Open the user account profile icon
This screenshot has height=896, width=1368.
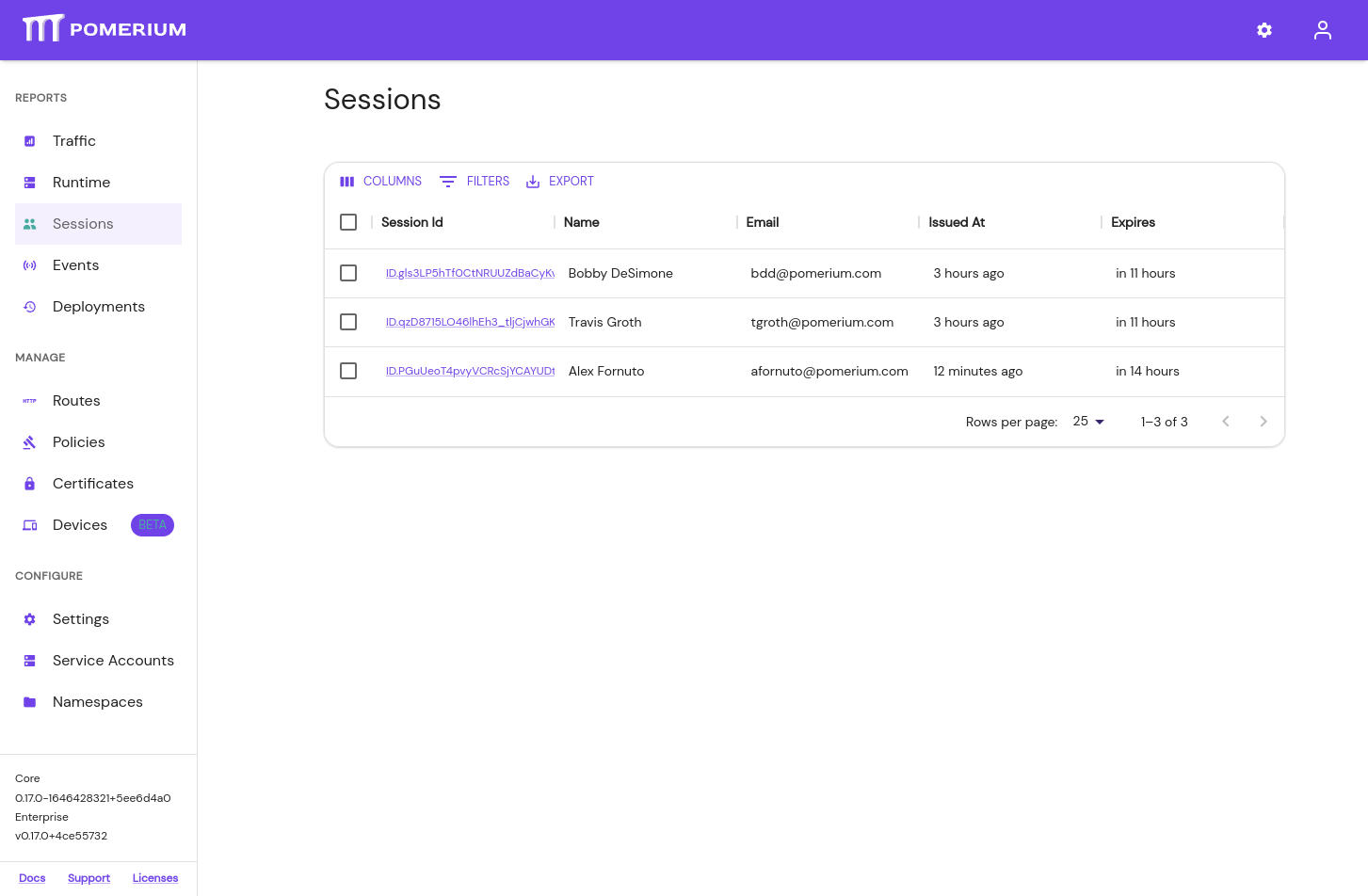click(1323, 30)
